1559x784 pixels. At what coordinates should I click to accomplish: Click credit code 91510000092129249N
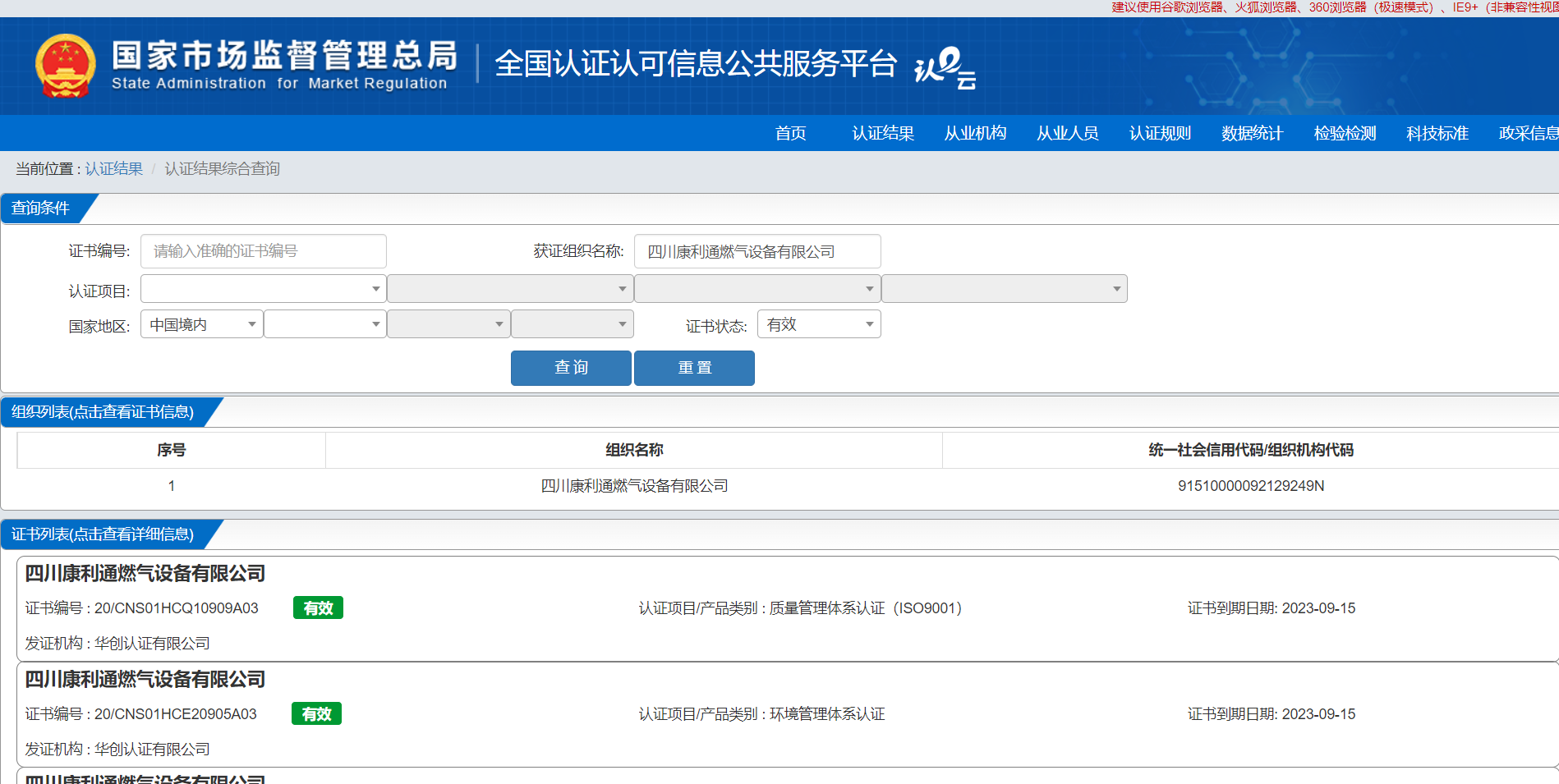1251,486
